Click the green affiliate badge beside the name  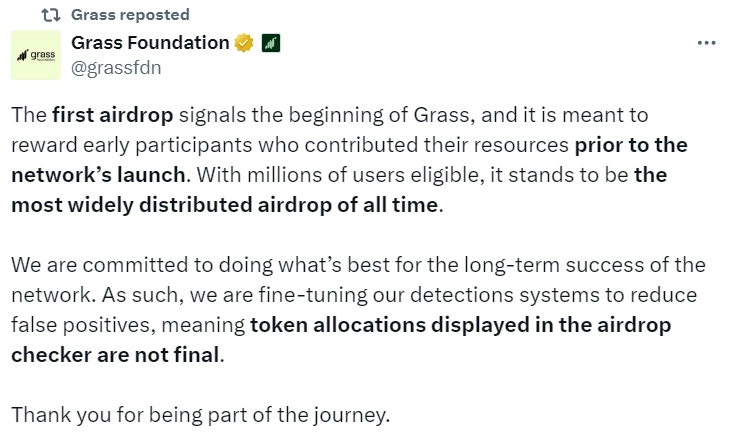[270, 43]
